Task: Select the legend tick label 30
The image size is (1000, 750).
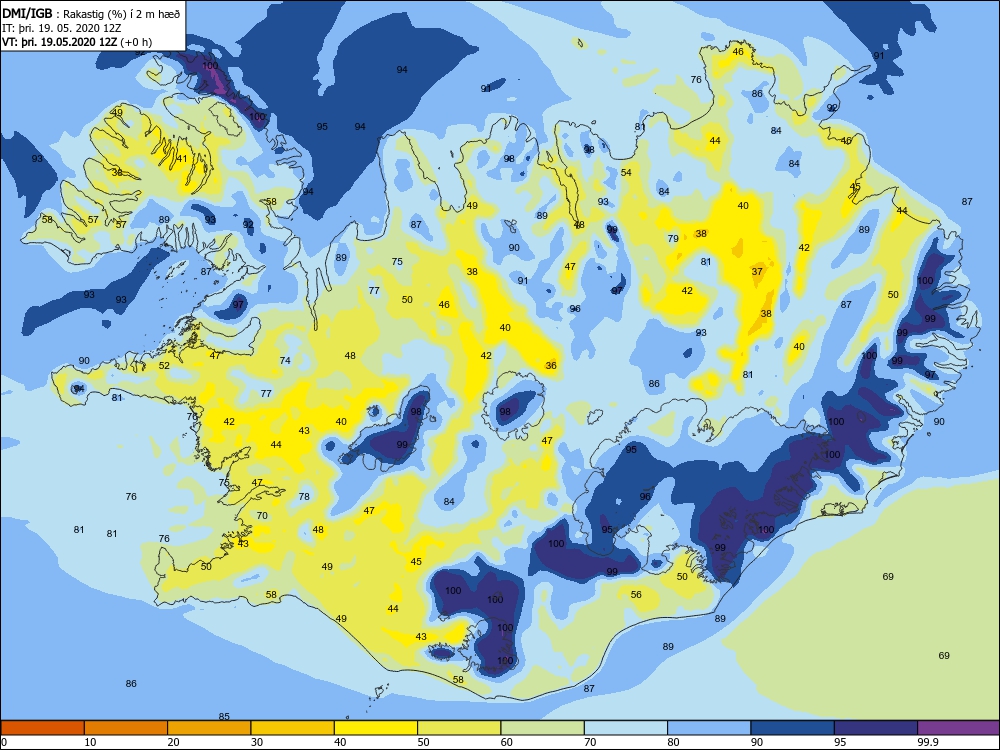Action: [257, 742]
